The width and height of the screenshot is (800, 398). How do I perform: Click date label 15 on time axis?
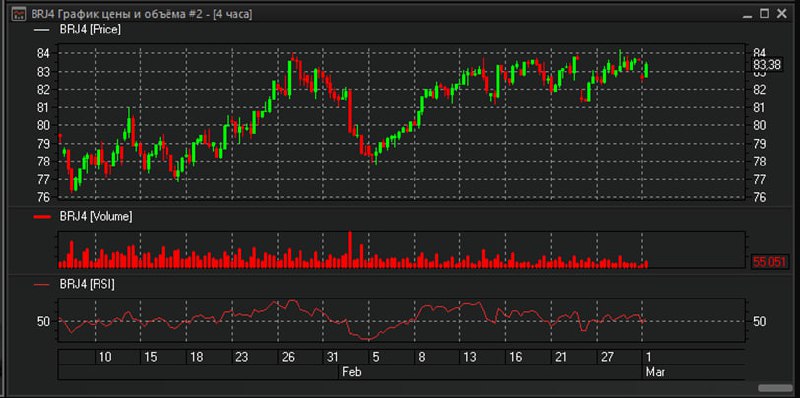pyautogui.click(x=151, y=357)
